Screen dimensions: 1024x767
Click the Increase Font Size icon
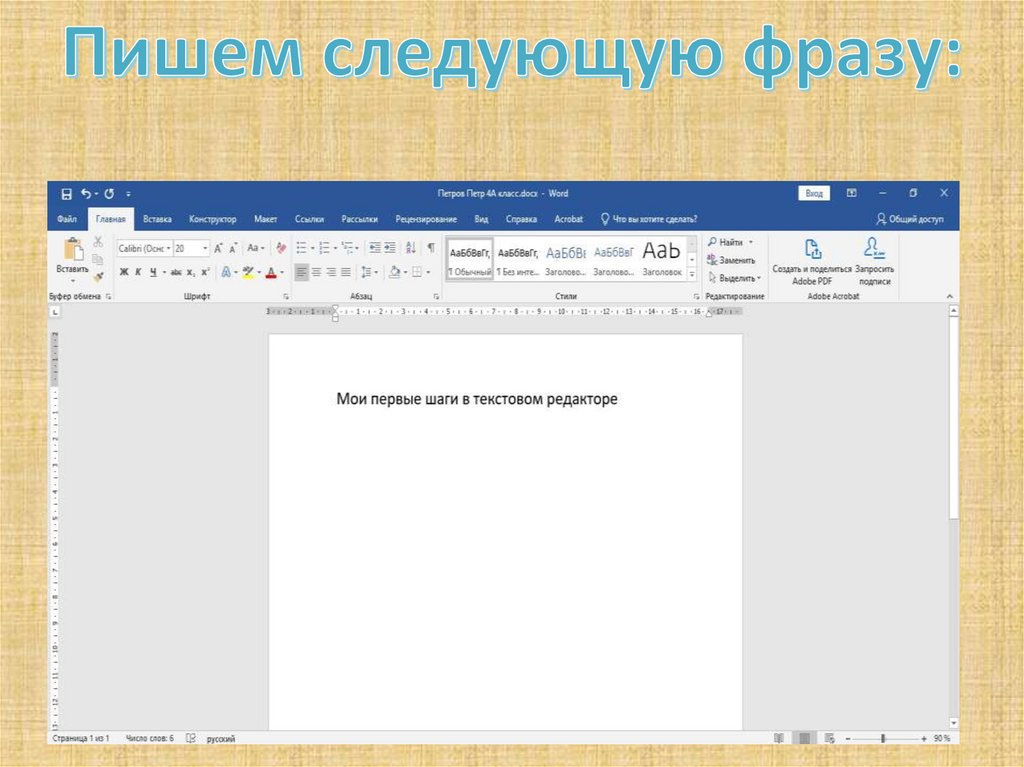pos(219,248)
